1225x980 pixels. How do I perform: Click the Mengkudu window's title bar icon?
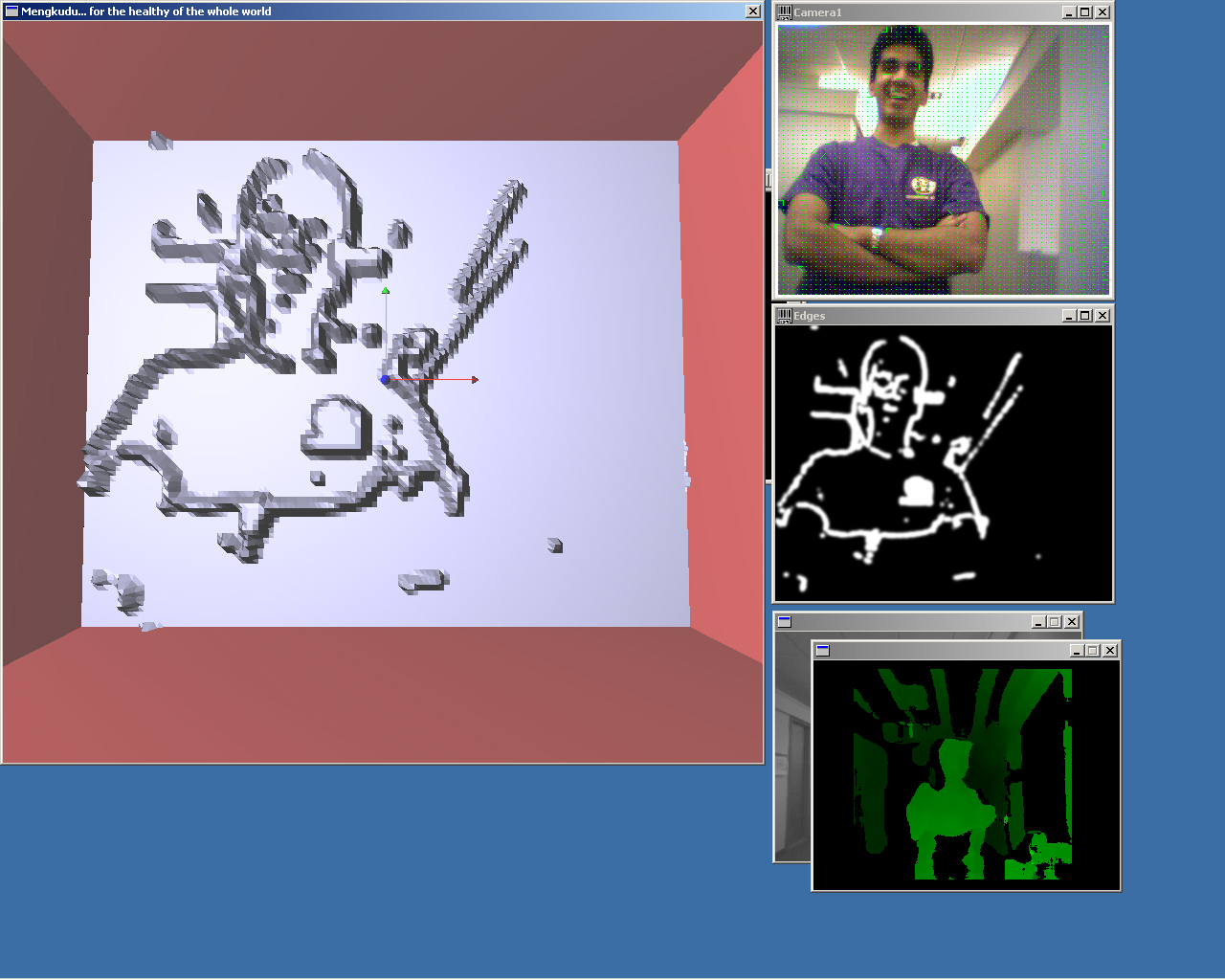pos(11,11)
